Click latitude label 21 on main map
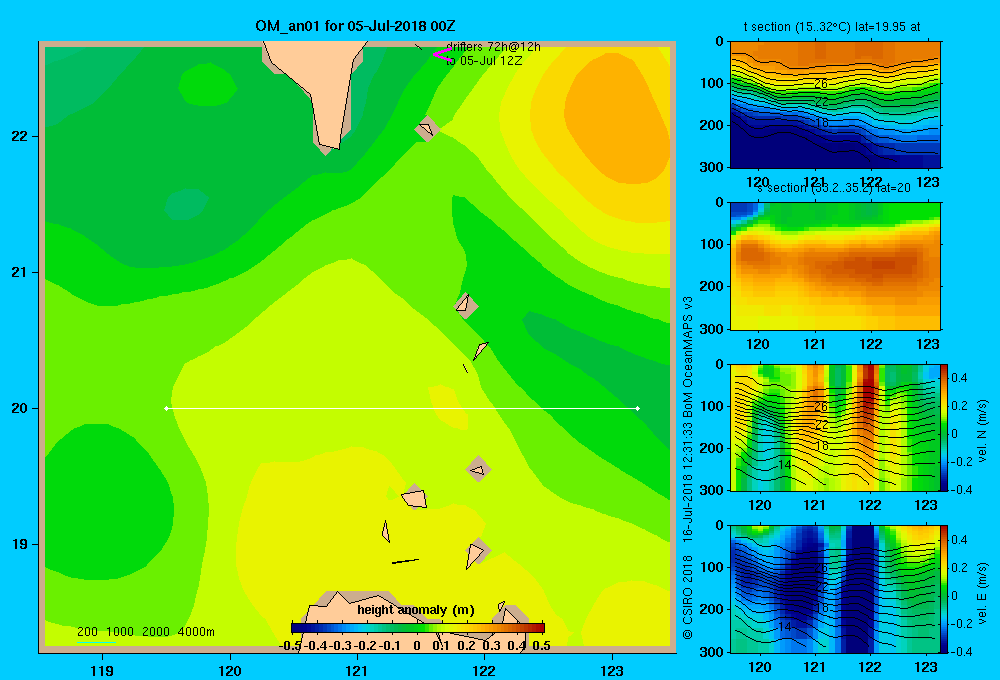1000x680 pixels. (x=20, y=272)
